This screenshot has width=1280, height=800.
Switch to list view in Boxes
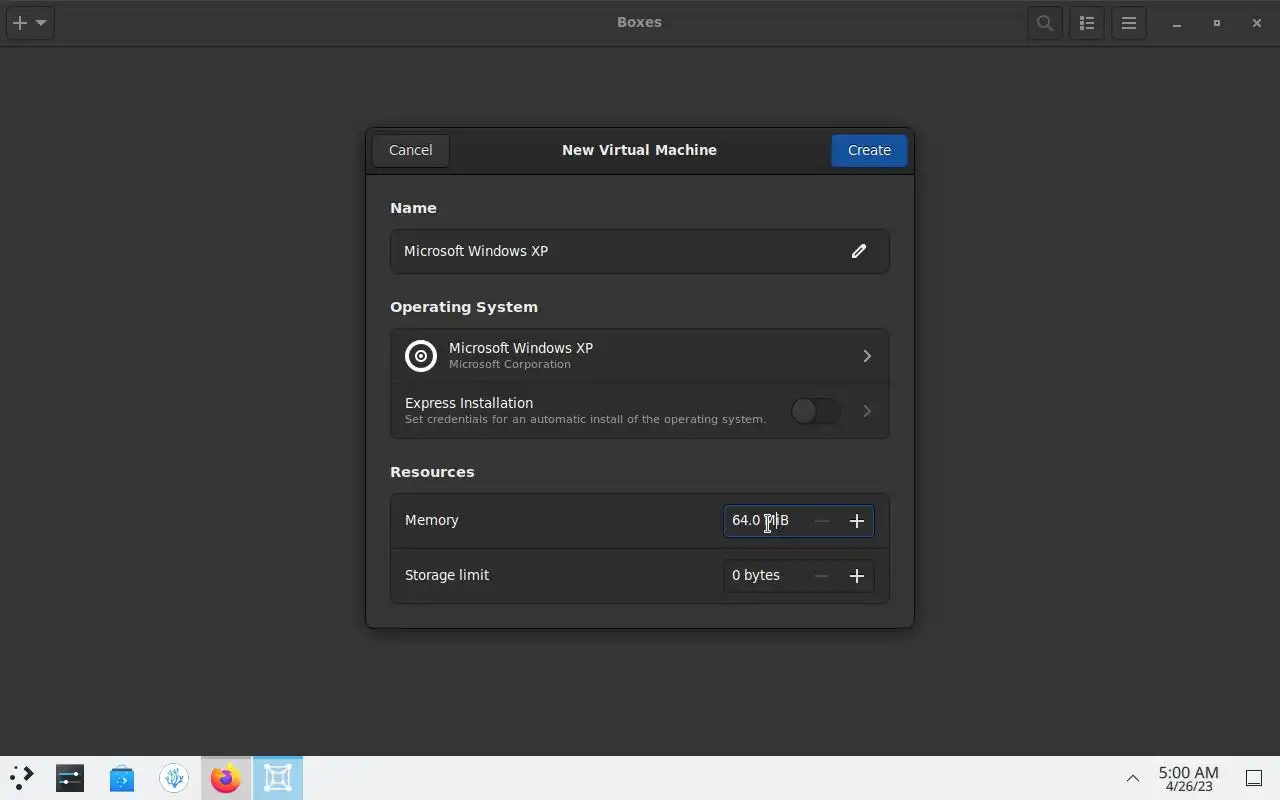[x=1087, y=23]
